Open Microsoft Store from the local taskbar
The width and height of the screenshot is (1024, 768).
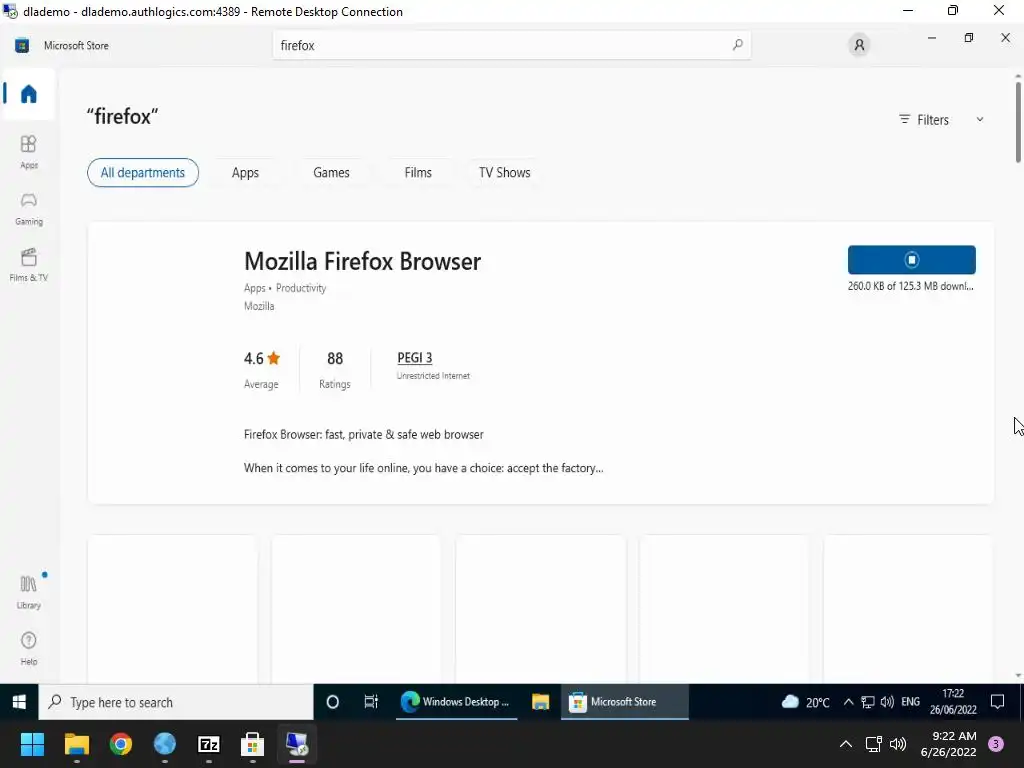[252, 744]
